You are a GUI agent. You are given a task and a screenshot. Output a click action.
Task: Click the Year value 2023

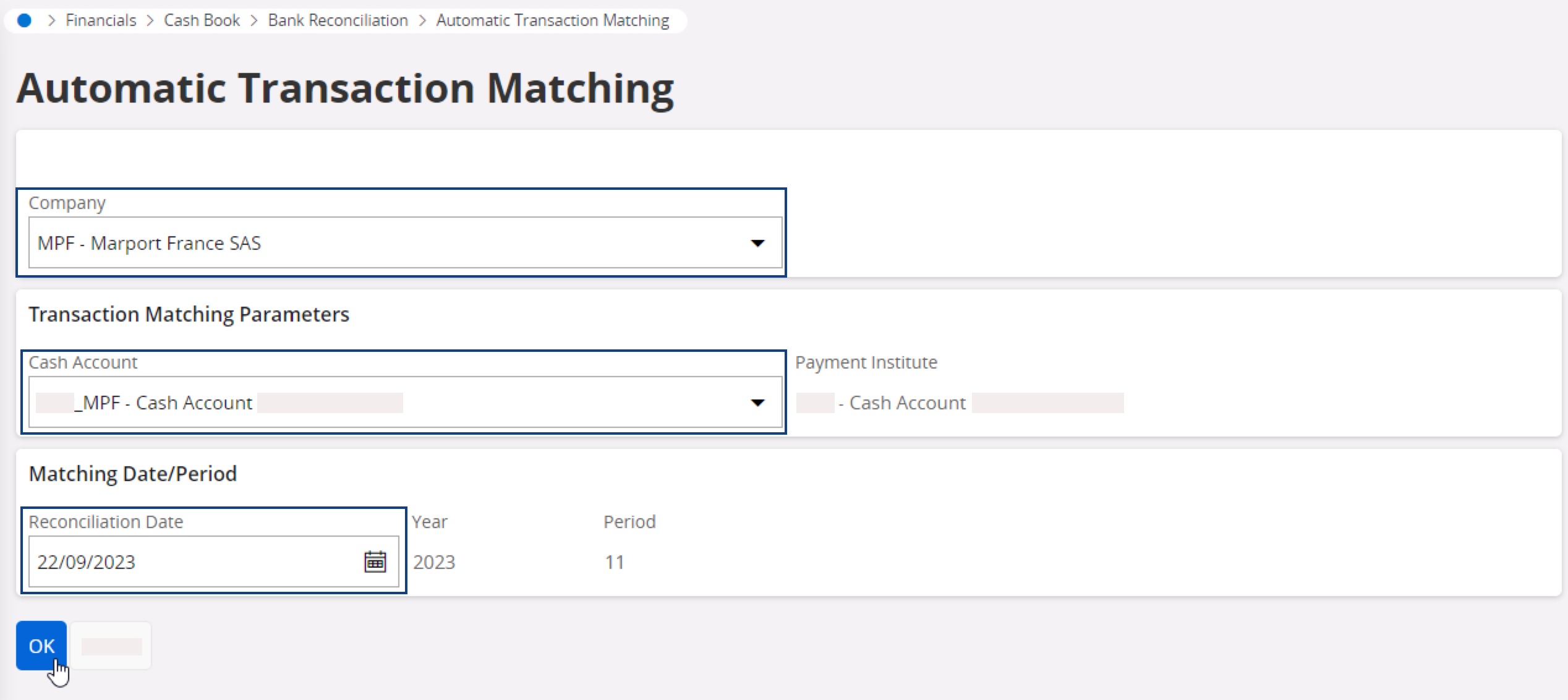coord(434,562)
